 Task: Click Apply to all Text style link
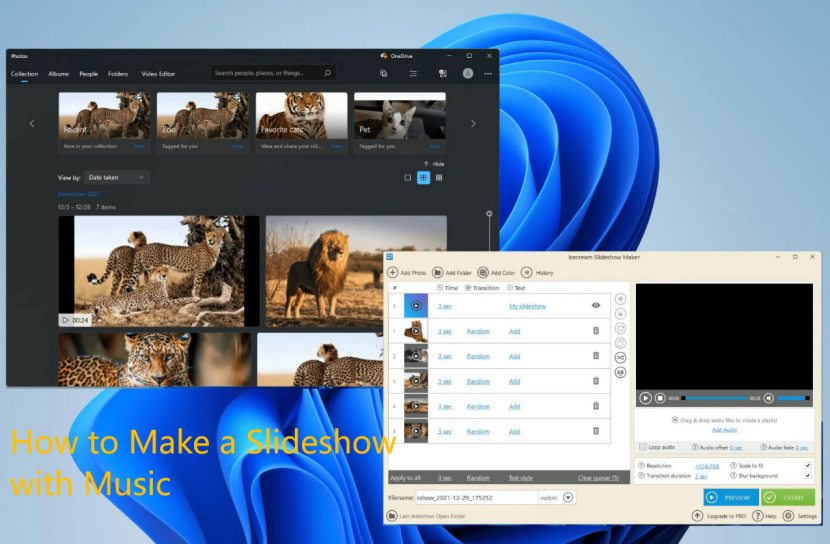point(520,478)
